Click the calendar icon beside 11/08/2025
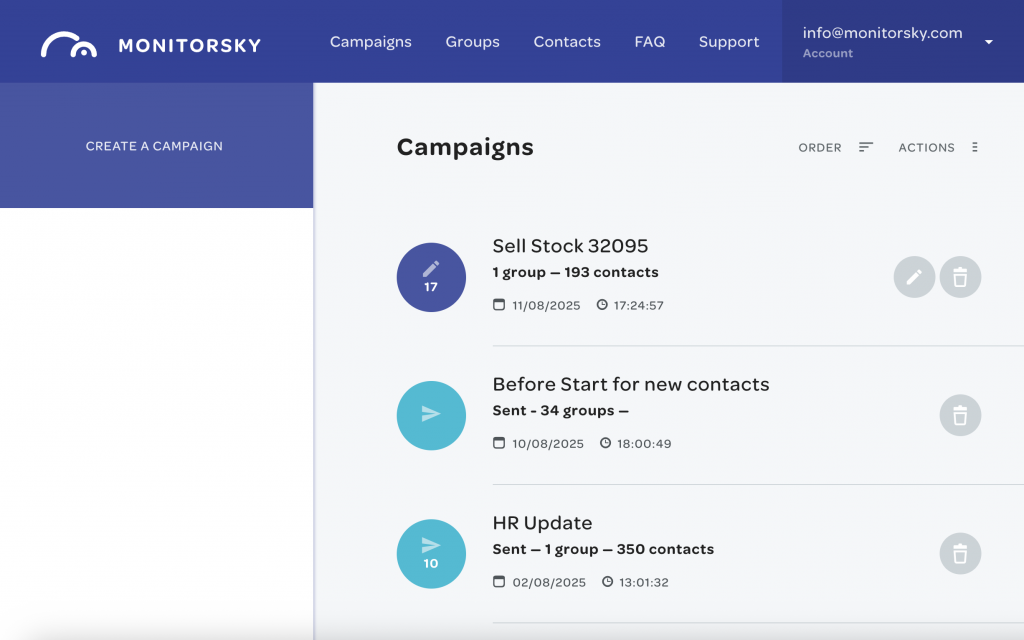This screenshot has width=1024, height=640. [x=499, y=304]
